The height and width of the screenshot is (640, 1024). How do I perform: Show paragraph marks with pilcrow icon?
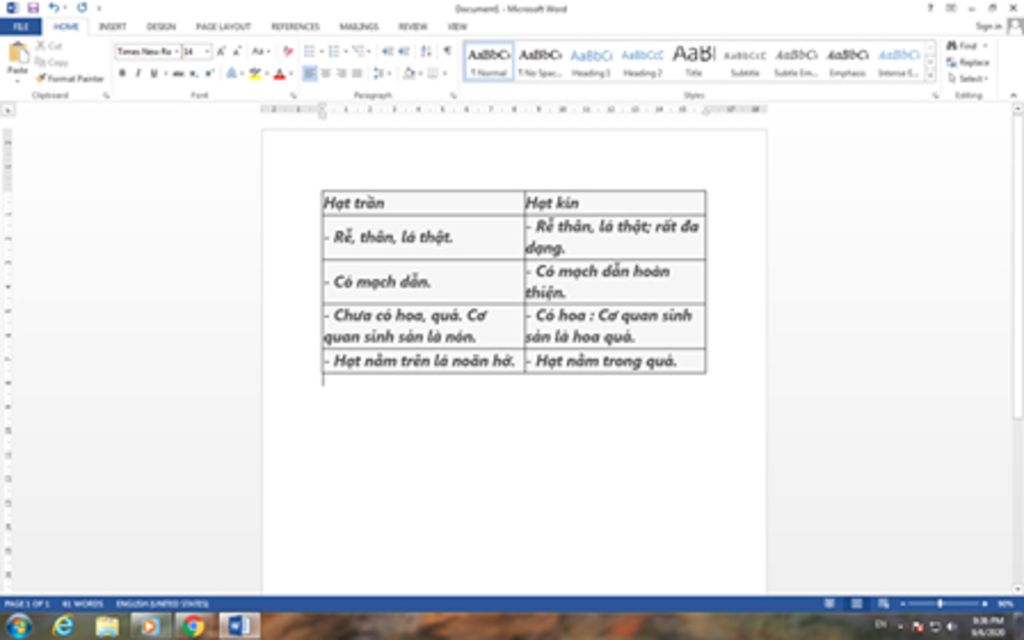[447, 51]
